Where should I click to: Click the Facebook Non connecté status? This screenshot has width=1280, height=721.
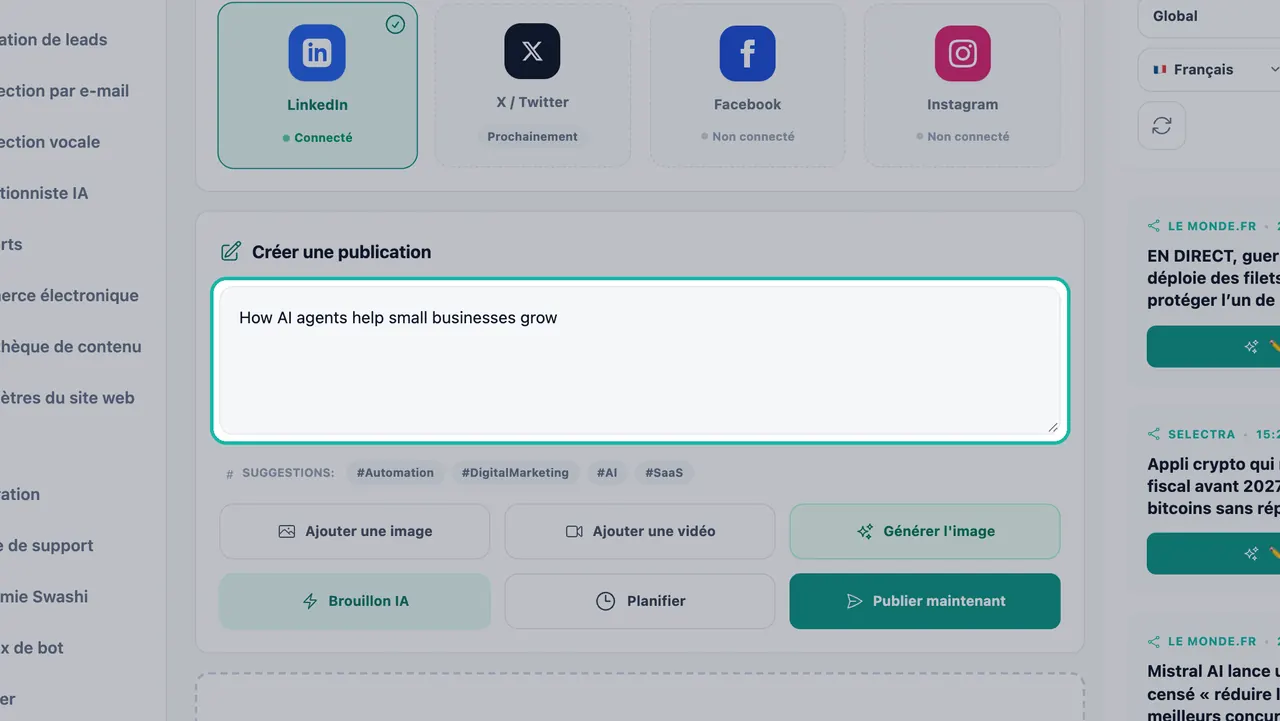747,136
